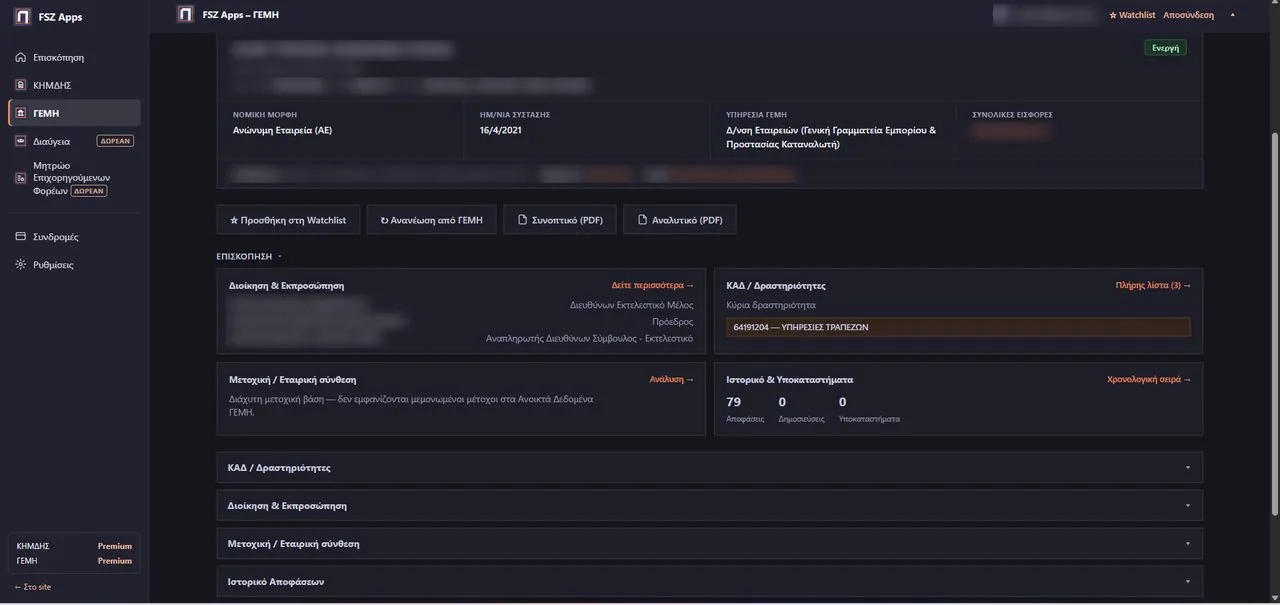Go to Επισκόπηση in the sidebar
The width and height of the screenshot is (1280, 605).
[x=74, y=57]
